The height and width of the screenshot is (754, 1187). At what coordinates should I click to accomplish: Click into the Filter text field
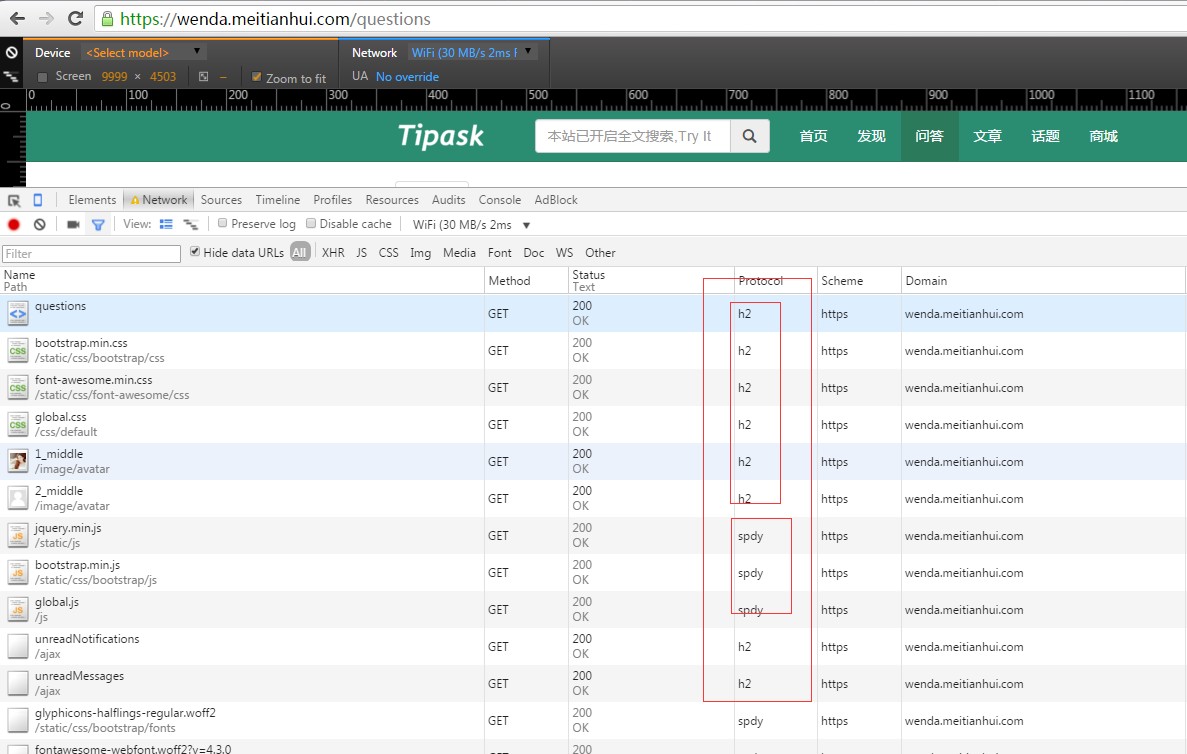tap(91, 254)
